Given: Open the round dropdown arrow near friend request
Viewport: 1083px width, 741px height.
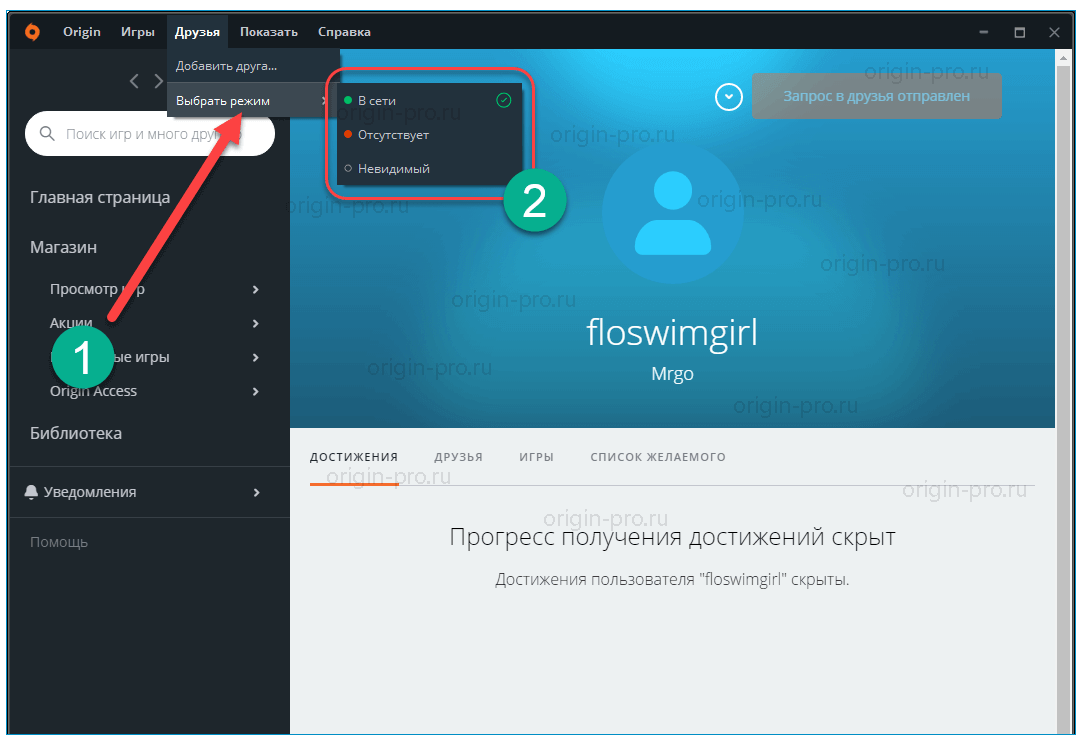Looking at the screenshot, I should tap(728, 97).
